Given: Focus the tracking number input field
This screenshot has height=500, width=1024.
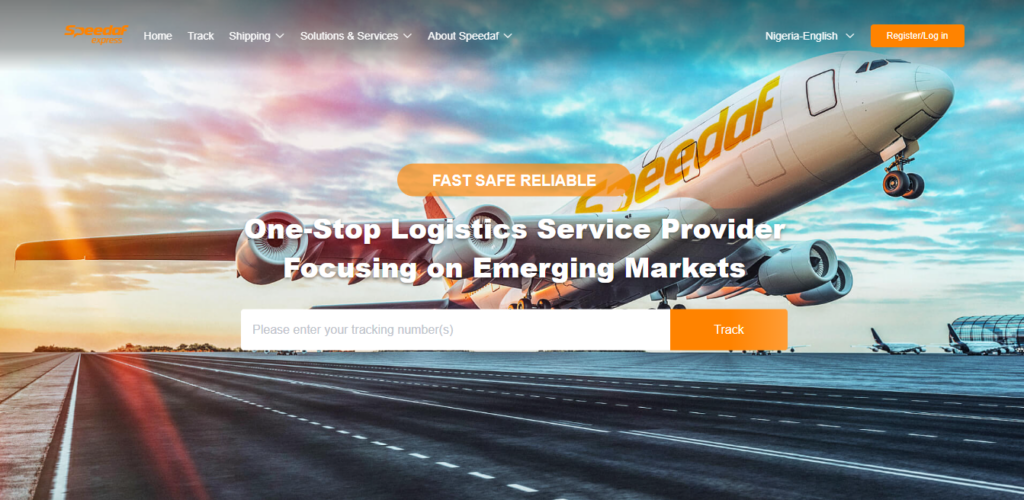Looking at the screenshot, I should pos(455,330).
